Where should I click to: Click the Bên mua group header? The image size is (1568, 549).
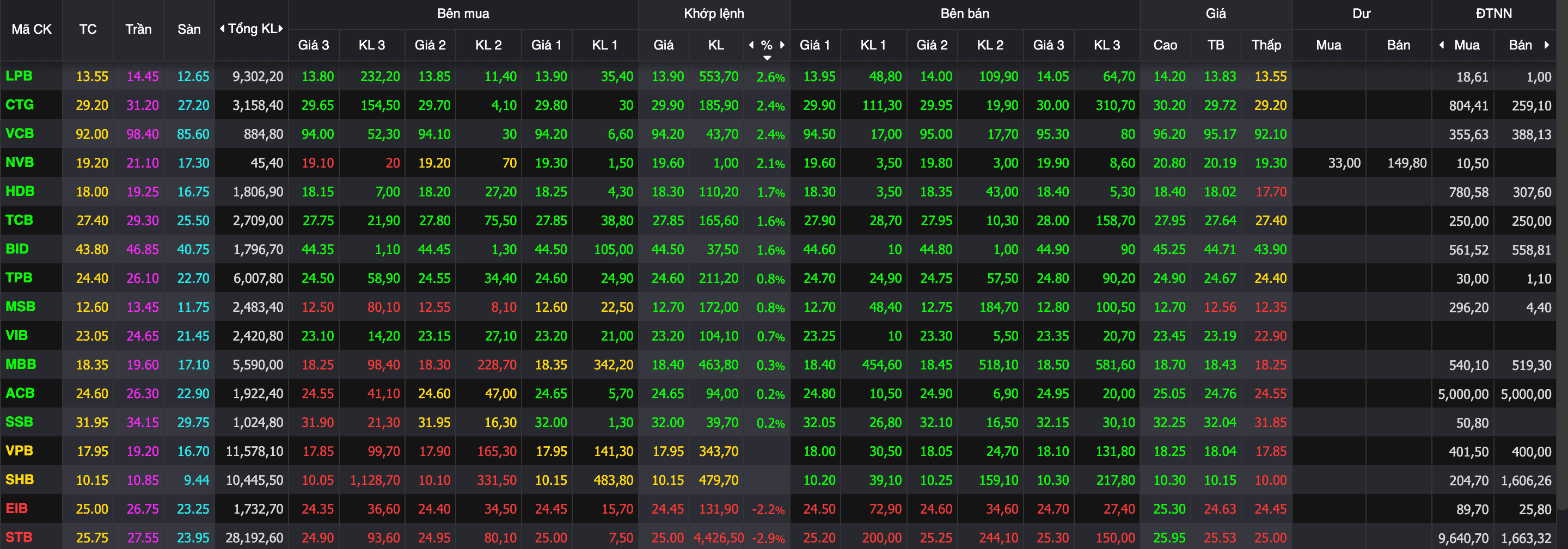click(463, 14)
